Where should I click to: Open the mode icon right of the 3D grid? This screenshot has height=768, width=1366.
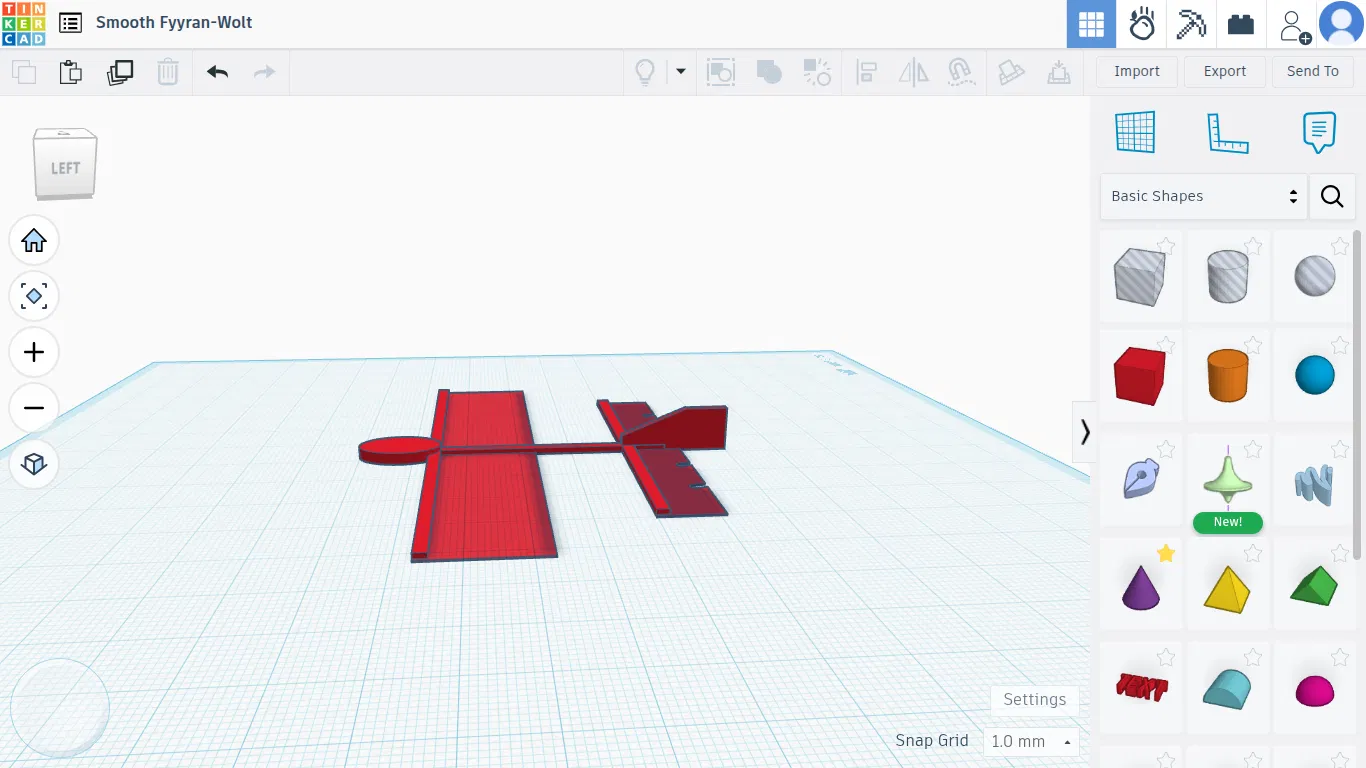click(x=1141, y=24)
